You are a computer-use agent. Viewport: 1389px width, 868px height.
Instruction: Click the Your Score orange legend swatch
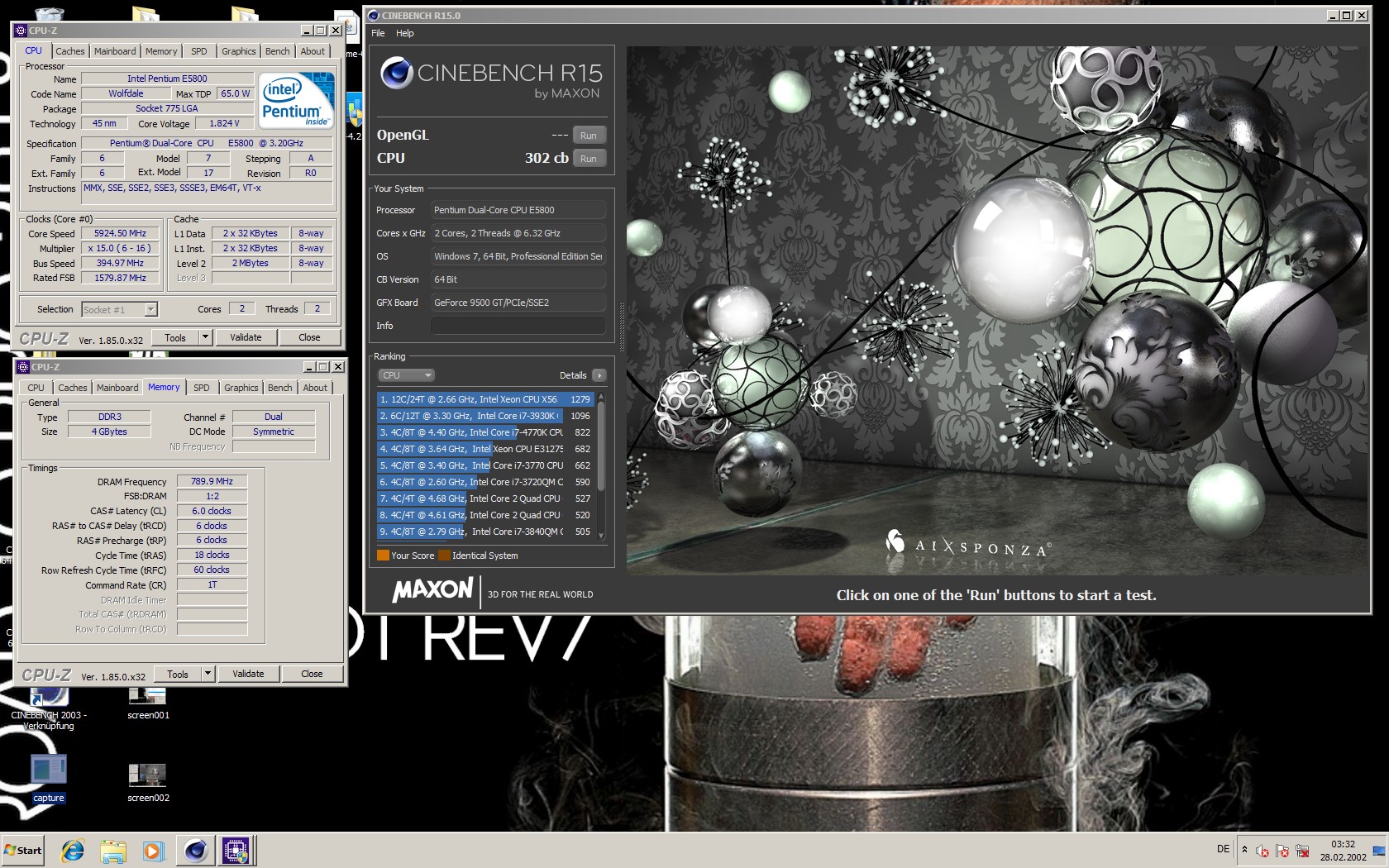[x=383, y=556]
